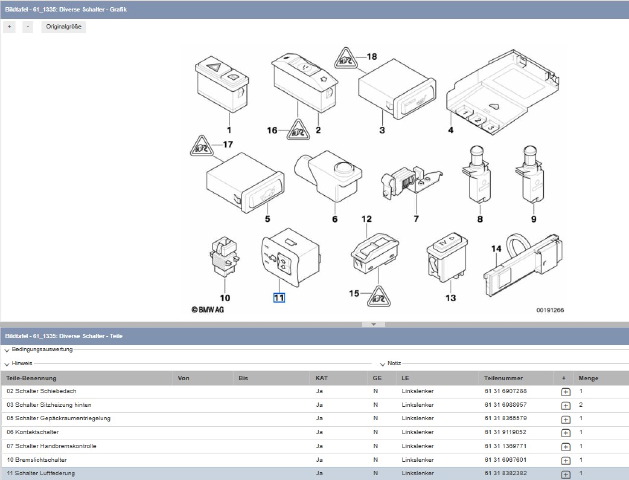This screenshot has width=629, height=480.
Task: Collapse graphic panel via splitter arrow
Action: click(373, 324)
